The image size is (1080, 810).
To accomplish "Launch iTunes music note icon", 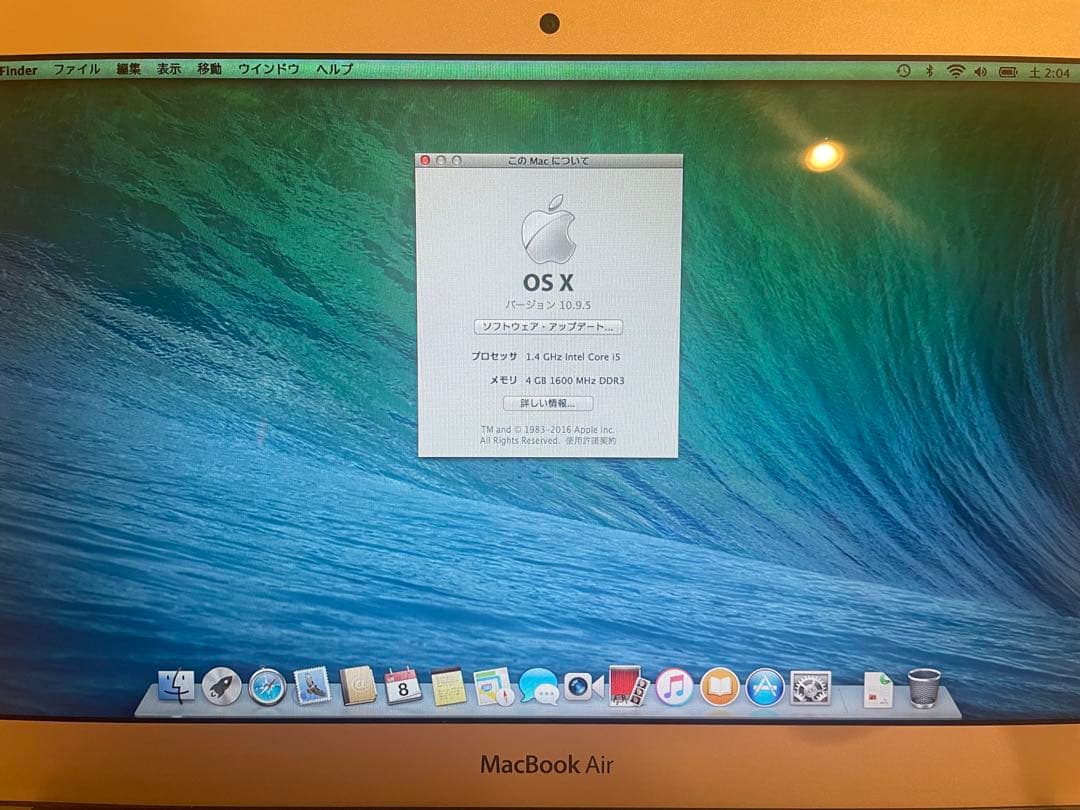I will [674, 687].
